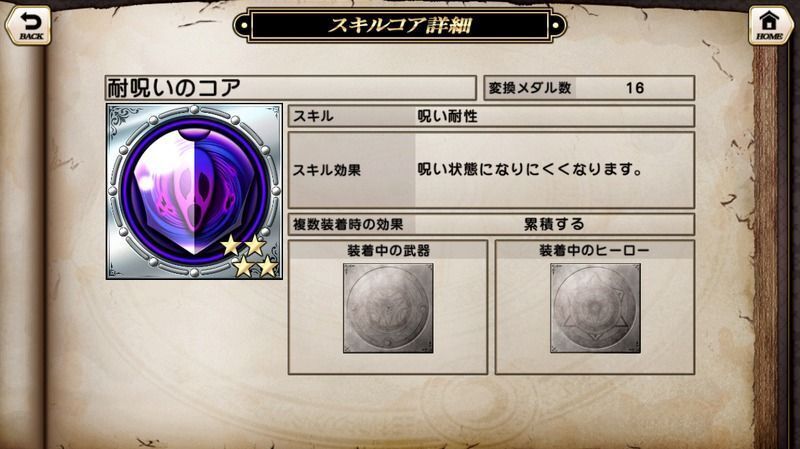Open the empty equipped hero slot
Viewport: 800px width, 449px height.
[595, 308]
